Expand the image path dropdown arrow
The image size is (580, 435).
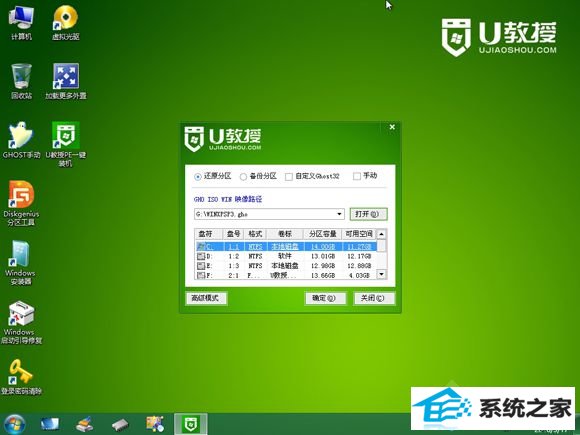pyautogui.click(x=339, y=214)
